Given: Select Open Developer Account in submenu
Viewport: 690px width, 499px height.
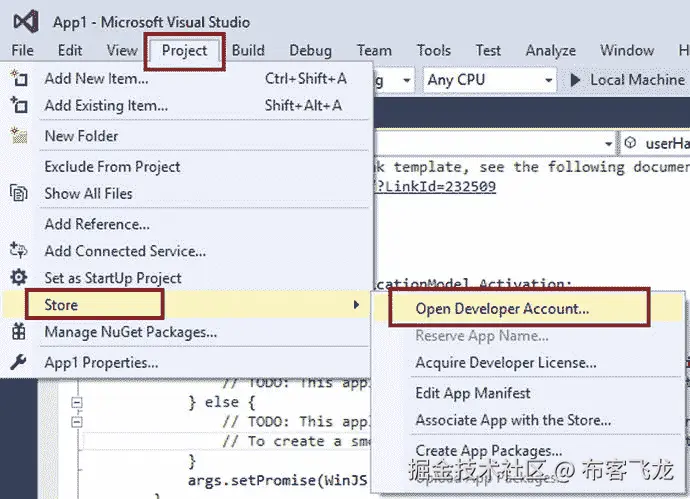Looking at the screenshot, I should [x=528, y=308].
